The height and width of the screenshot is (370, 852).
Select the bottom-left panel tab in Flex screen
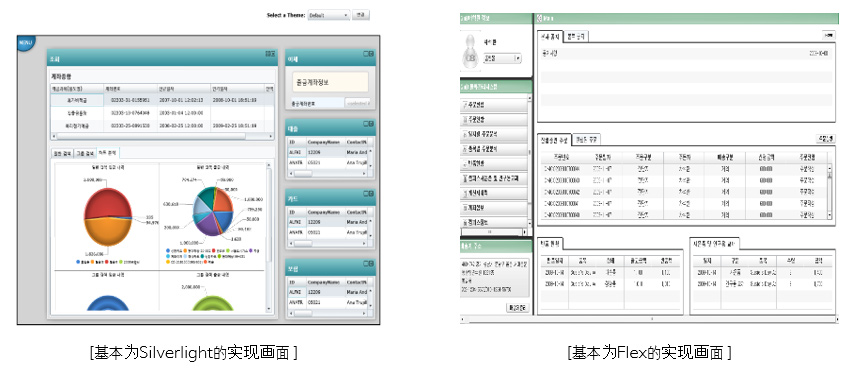[x=551, y=243]
